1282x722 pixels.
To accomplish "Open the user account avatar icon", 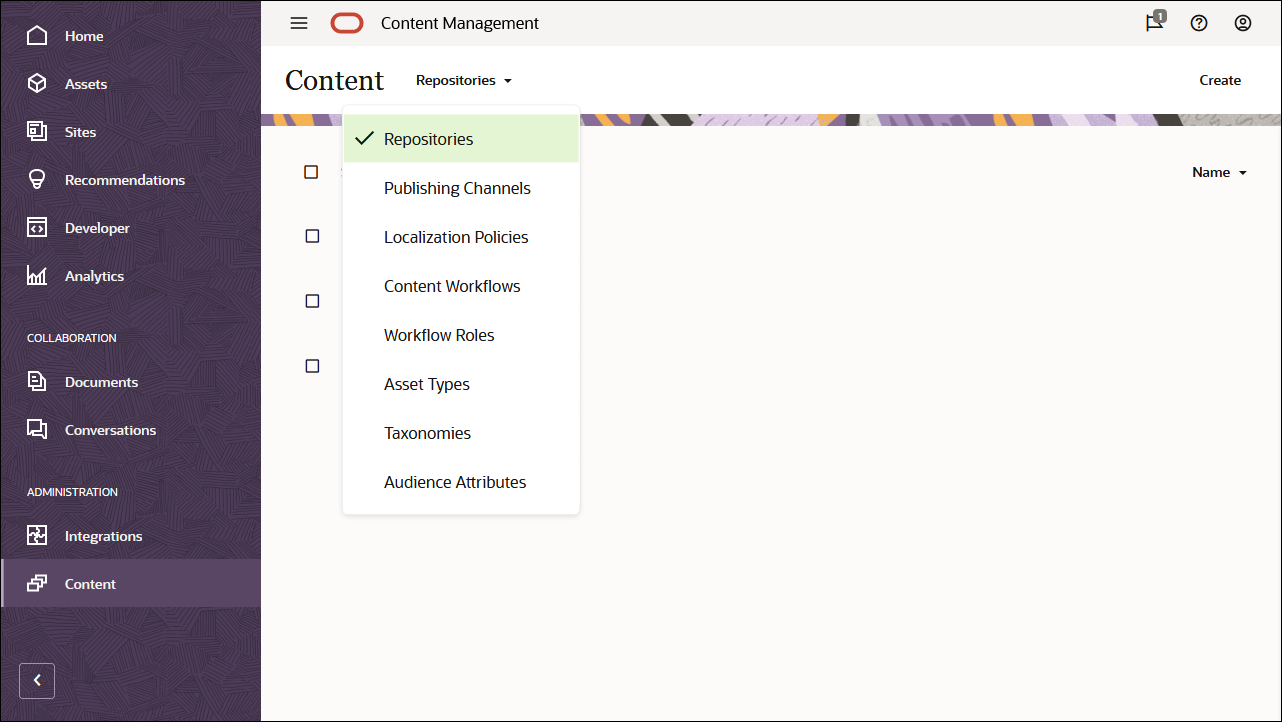I will click(x=1243, y=22).
